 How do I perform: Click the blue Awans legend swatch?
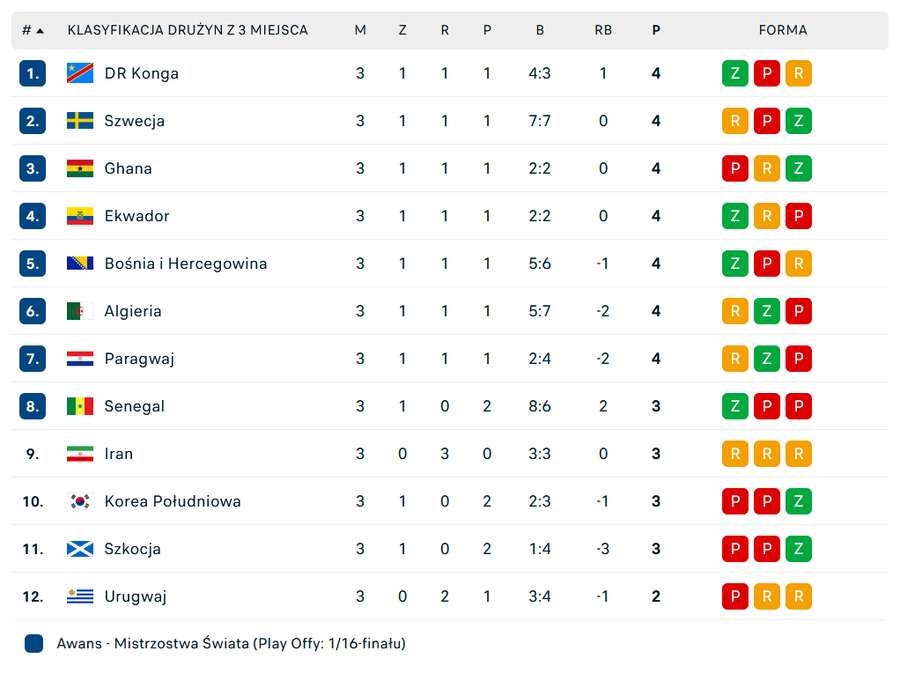coord(34,643)
